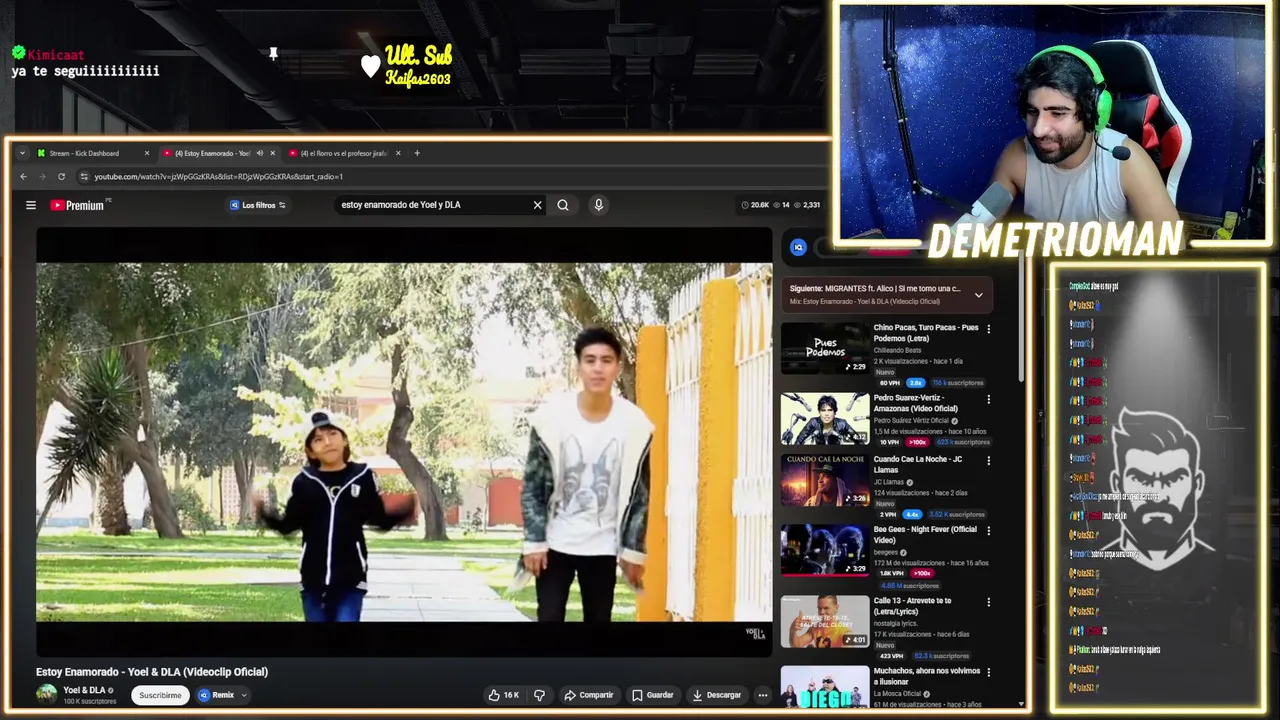Open the YouTube hamburger guide menu
1280x720 pixels.
(x=31, y=205)
